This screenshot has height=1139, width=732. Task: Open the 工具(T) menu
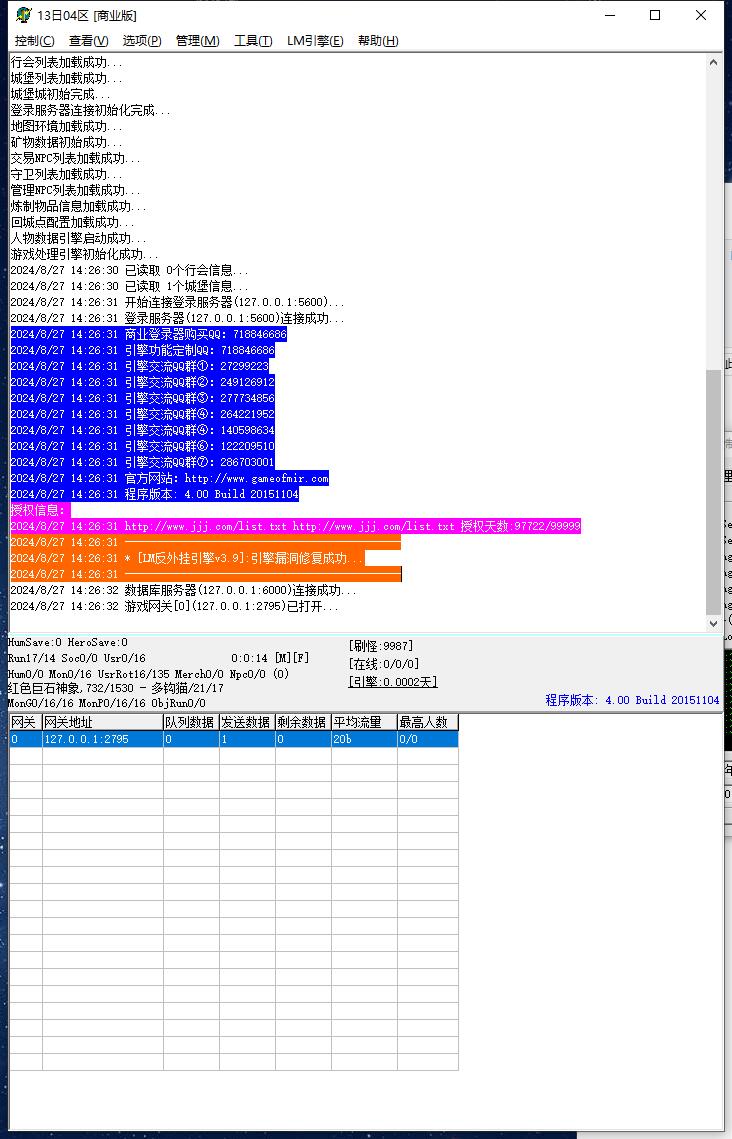(x=253, y=41)
